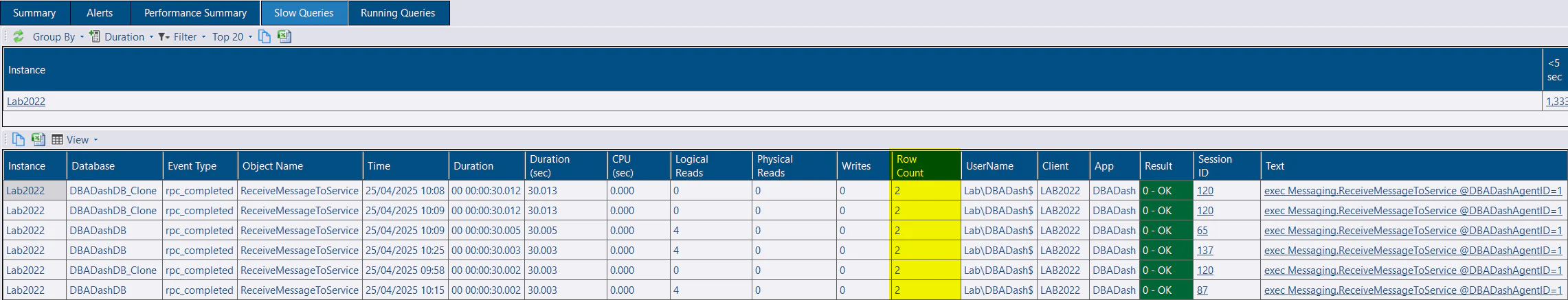1568x300 pixels.
Task: Open the query text link in the 10:25 row
Action: [1413, 251]
